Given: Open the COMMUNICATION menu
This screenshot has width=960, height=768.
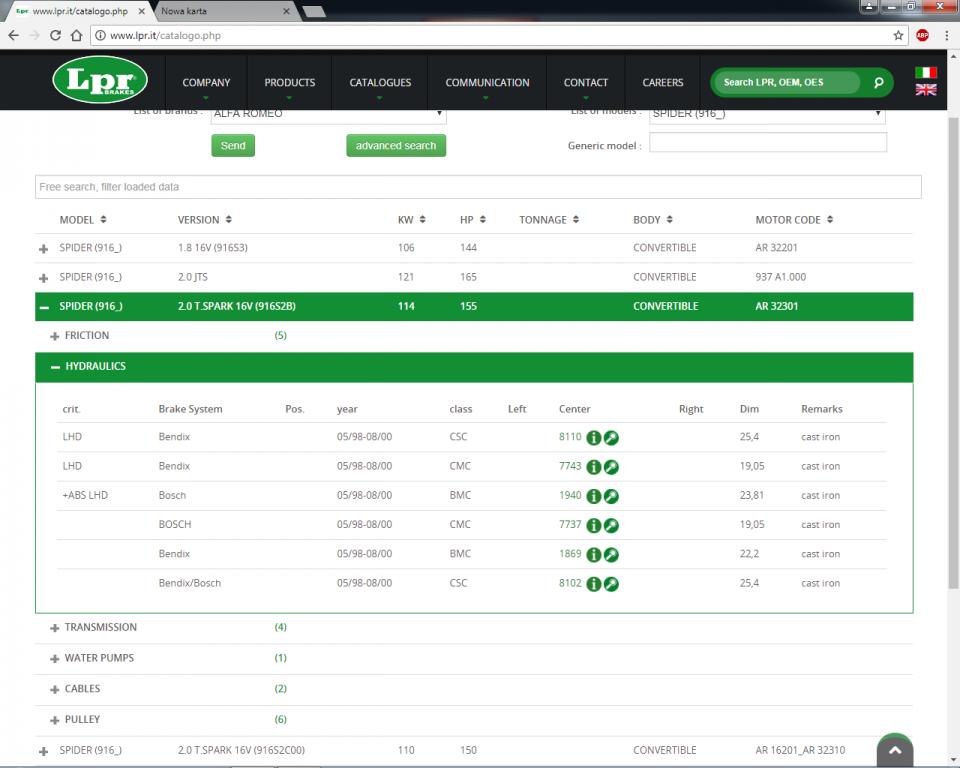Looking at the screenshot, I should coord(487,83).
